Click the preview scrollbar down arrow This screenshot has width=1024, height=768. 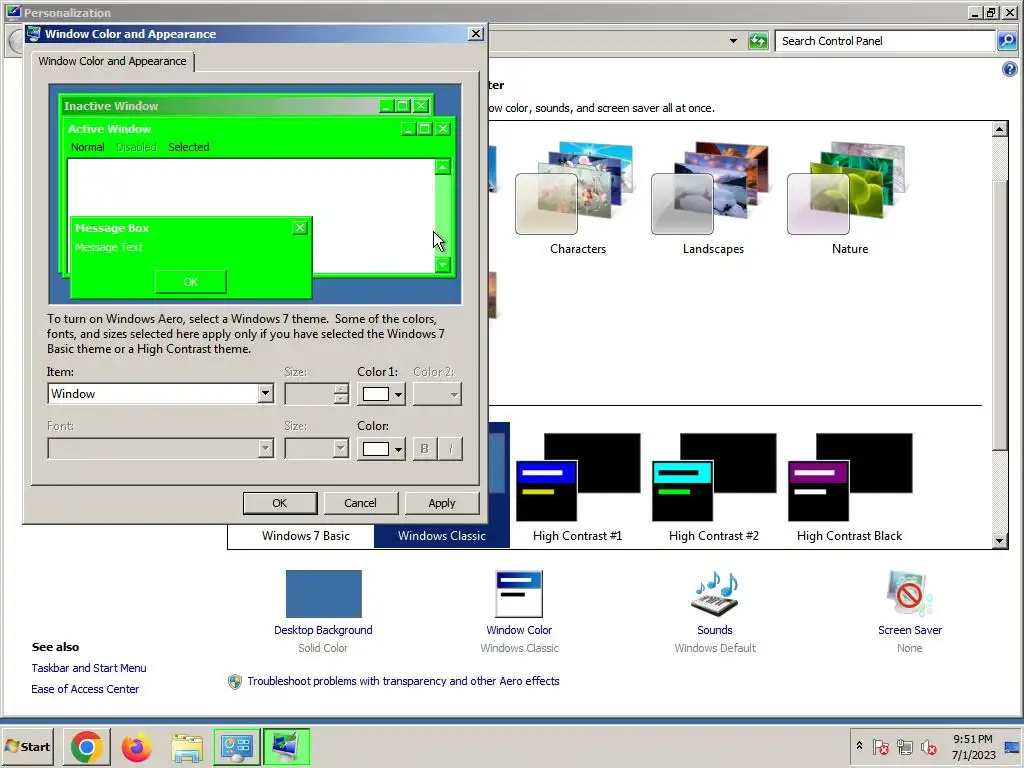443,264
